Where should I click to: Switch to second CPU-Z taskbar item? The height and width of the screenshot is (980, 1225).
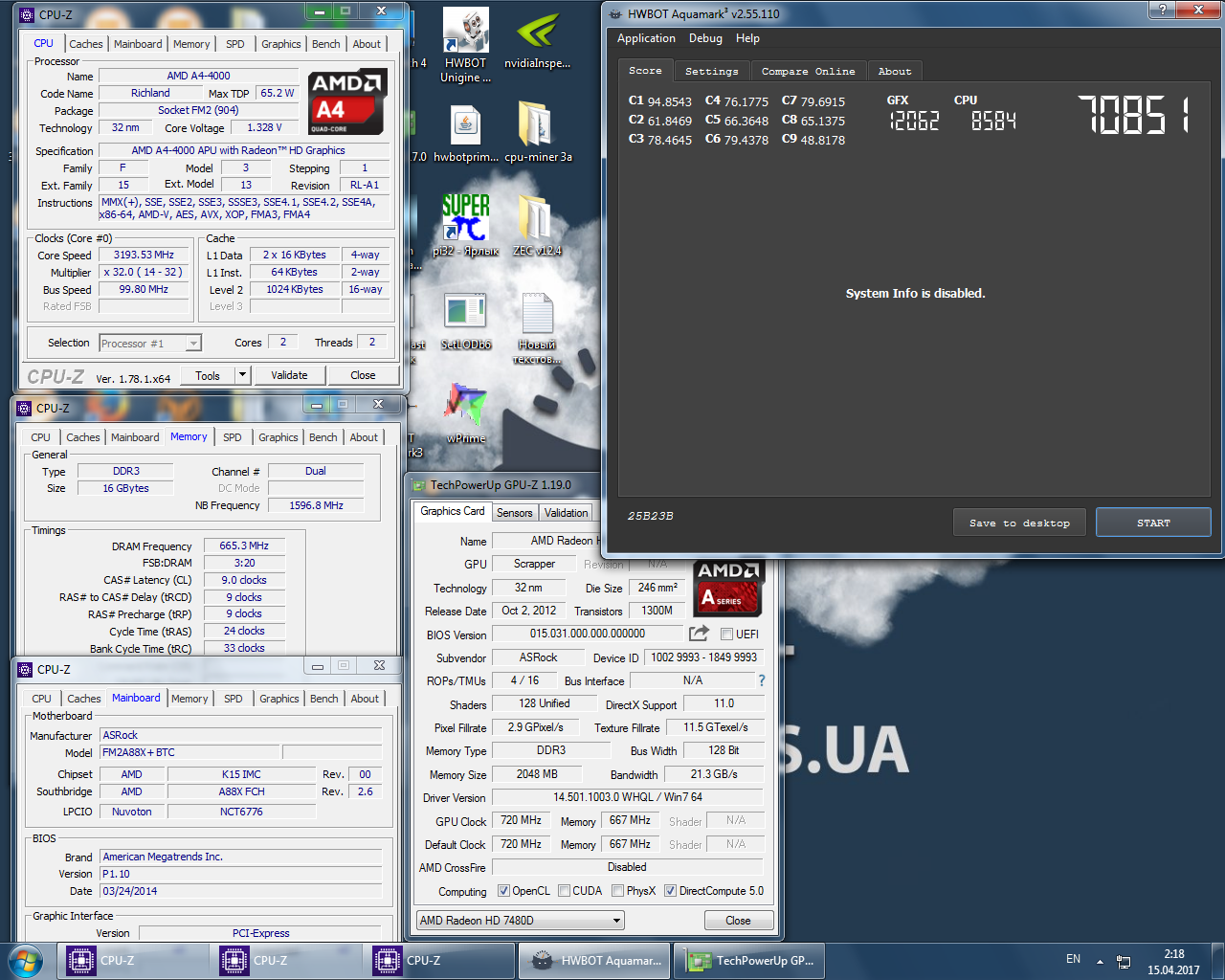(x=285, y=961)
